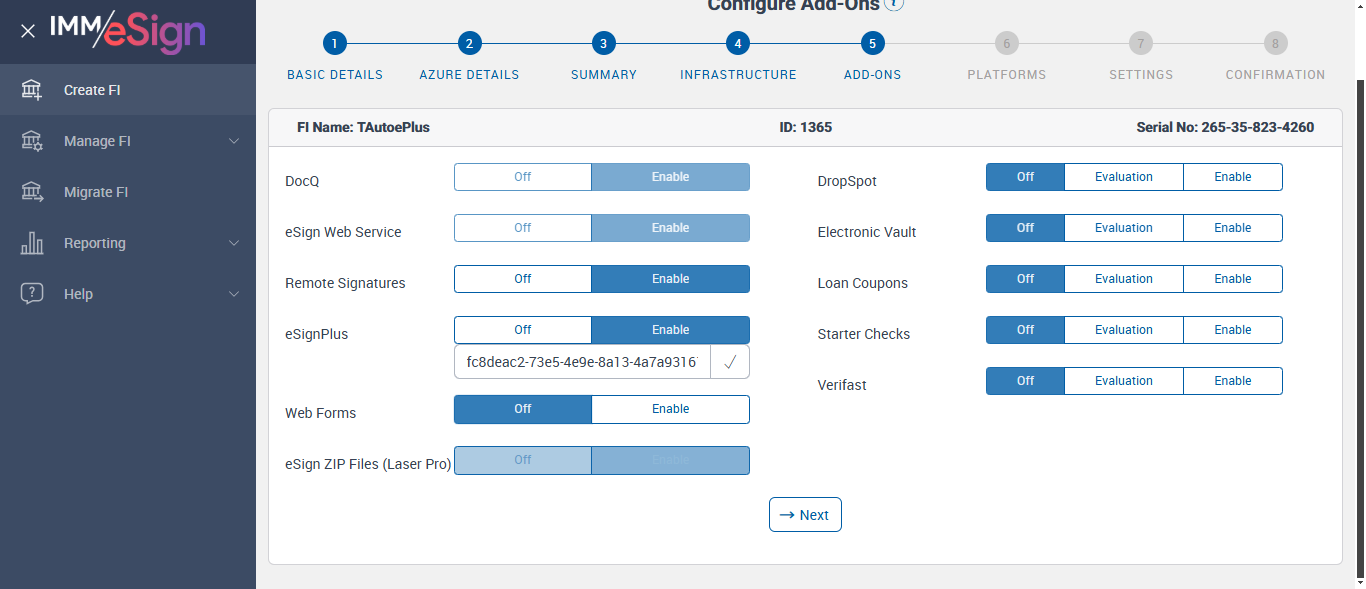The image size is (1366, 589).
Task: Turn DropSpot Off
Action: (1026, 177)
